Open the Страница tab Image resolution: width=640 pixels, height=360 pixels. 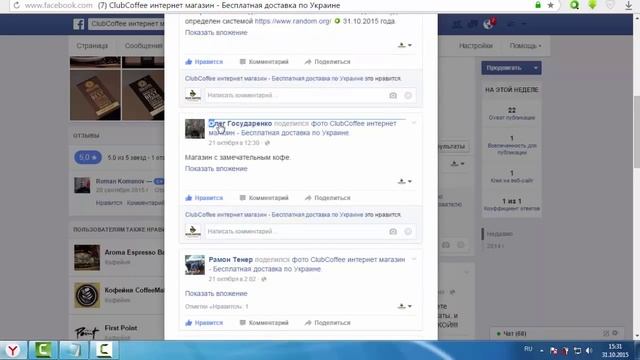pyautogui.click(x=92, y=46)
